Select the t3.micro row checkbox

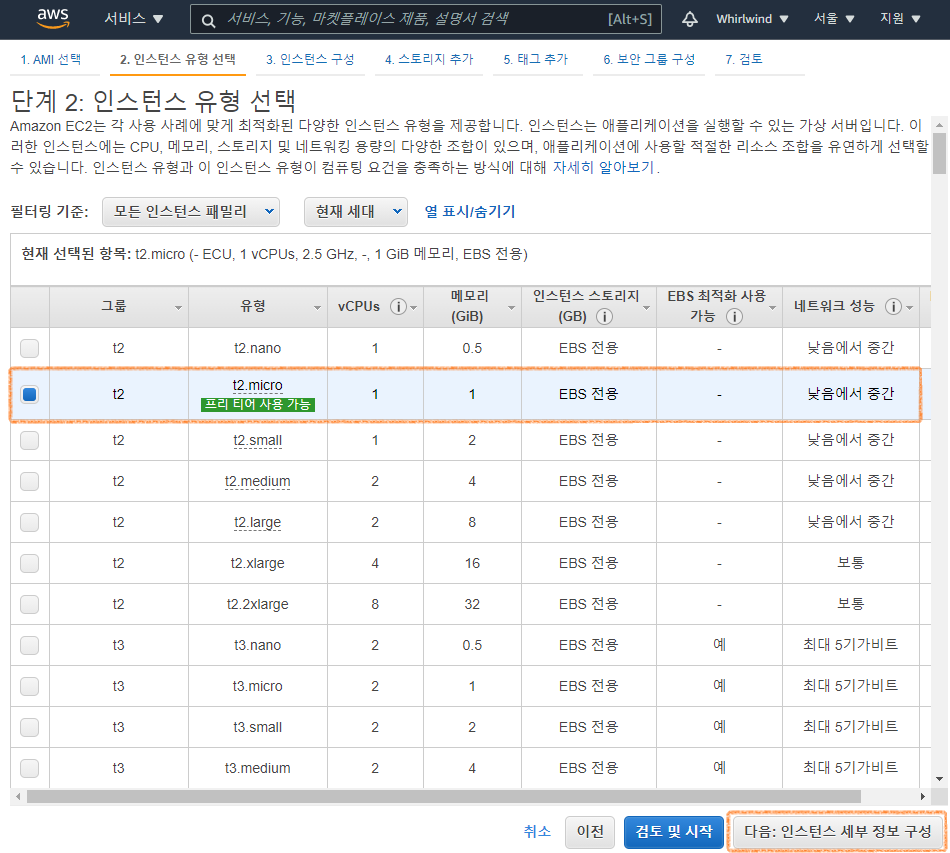[x=30, y=686]
